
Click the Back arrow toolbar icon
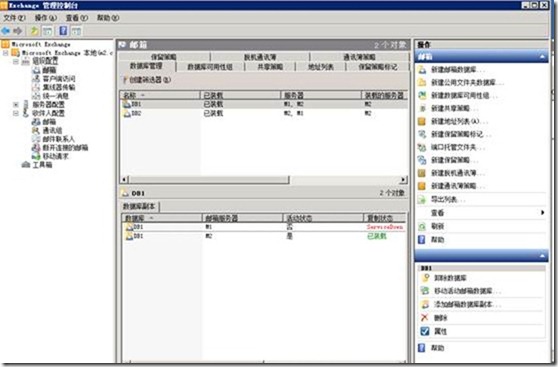[6, 31]
